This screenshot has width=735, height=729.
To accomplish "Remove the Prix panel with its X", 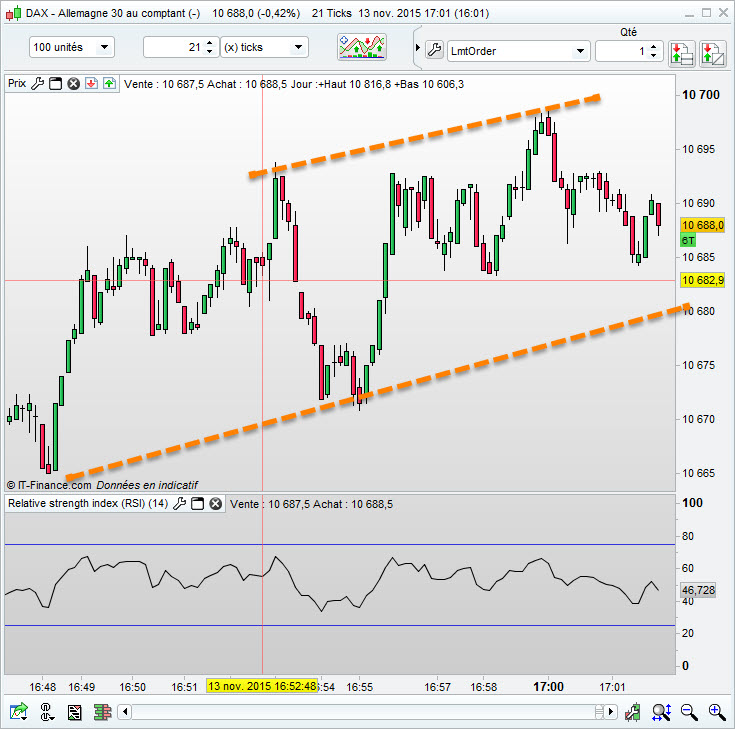I will (74, 84).
